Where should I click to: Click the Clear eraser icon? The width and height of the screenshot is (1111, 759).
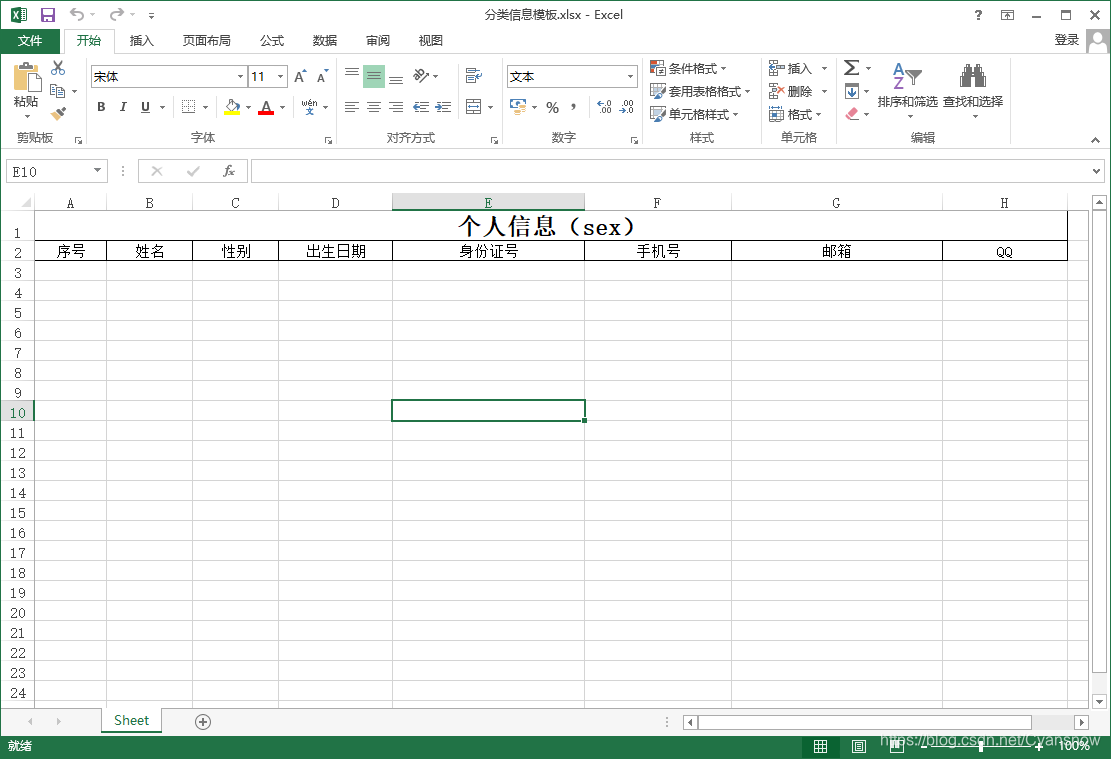852,113
